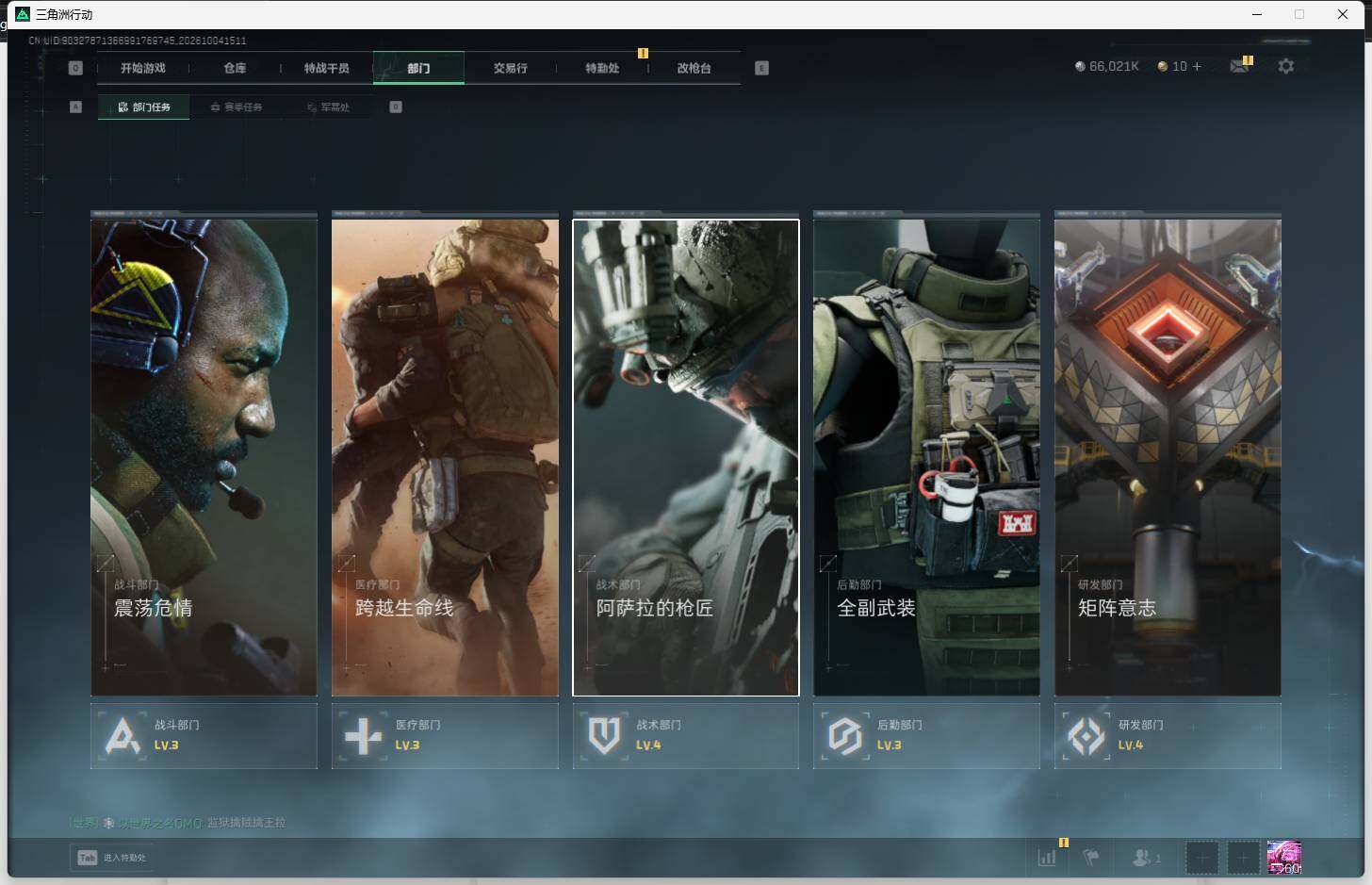Click the Q key previous-tab icon
Screen dimensions: 1372x885
76,68
